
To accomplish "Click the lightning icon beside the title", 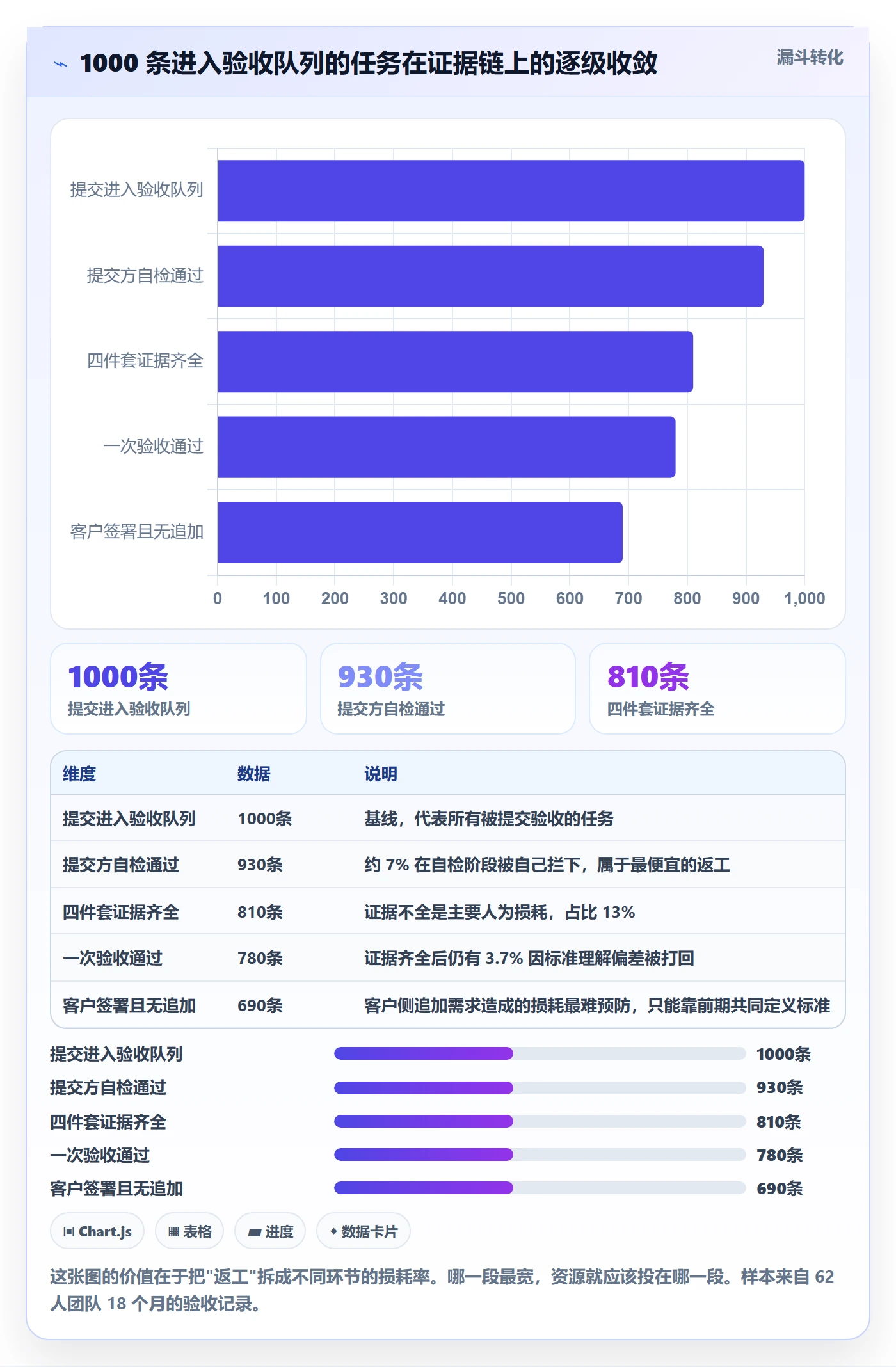I will tap(61, 63).
